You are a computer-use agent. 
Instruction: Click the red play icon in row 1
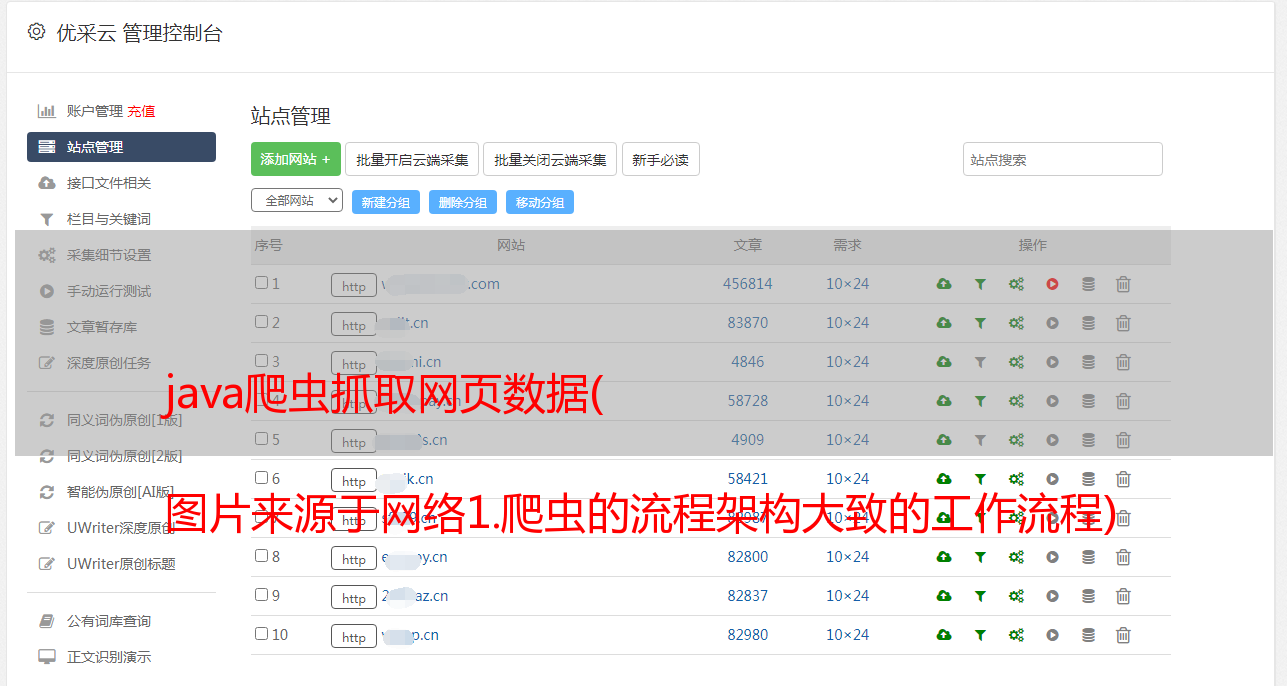1052,284
